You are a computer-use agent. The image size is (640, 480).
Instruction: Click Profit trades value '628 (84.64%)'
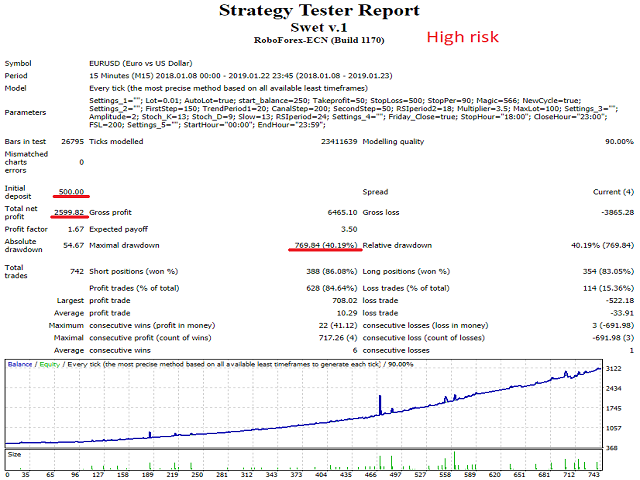coord(331,289)
